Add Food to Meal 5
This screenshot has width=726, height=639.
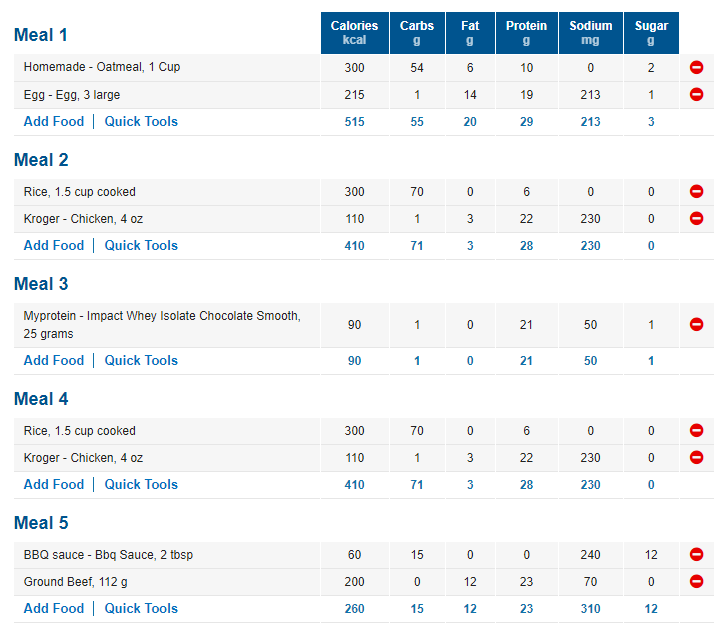(54, 608)
